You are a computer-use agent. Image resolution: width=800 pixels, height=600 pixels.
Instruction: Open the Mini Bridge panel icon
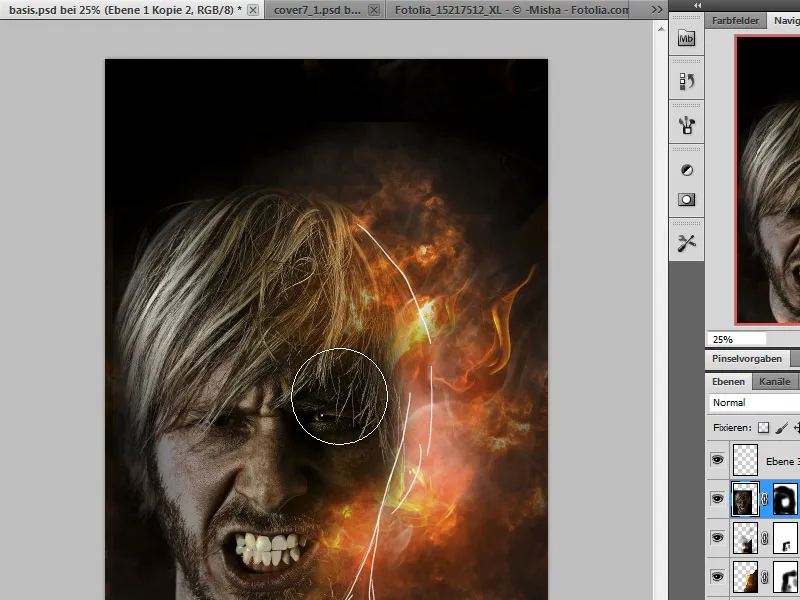pos(686,39)
